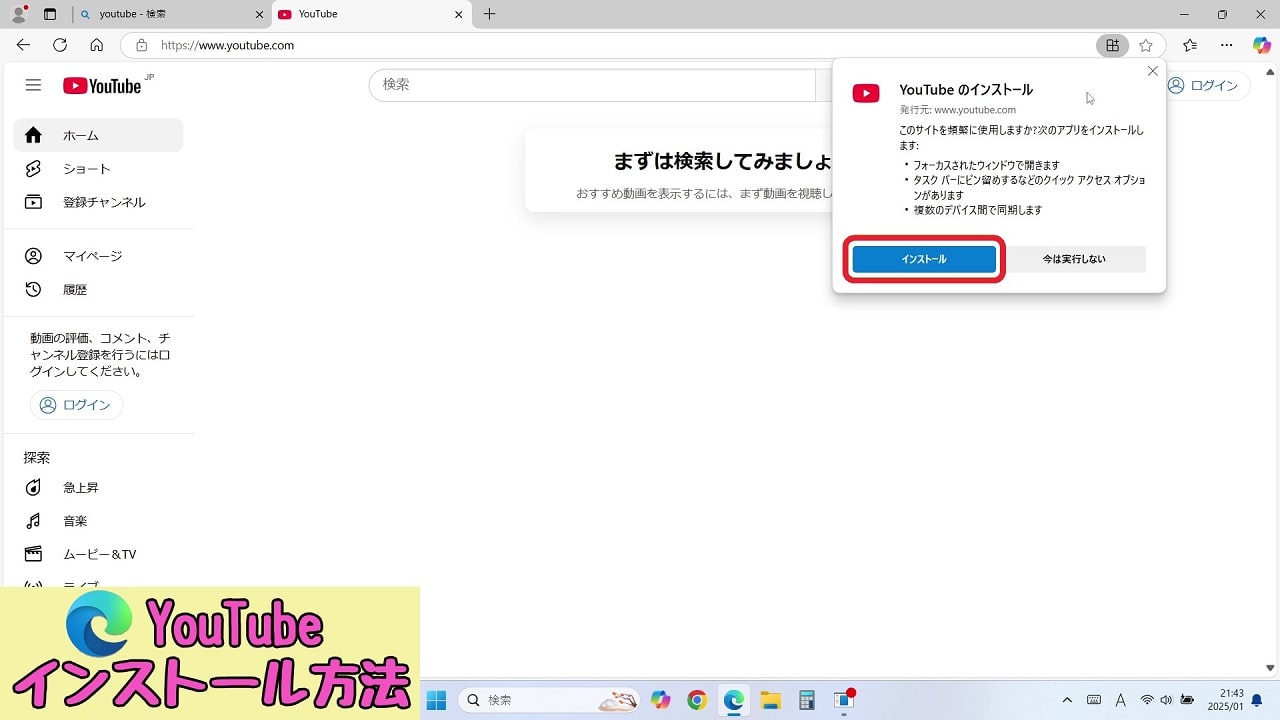Open the tab actions menu icon
The height and width of the screenshot is (720, 1280).
point(50,14)
